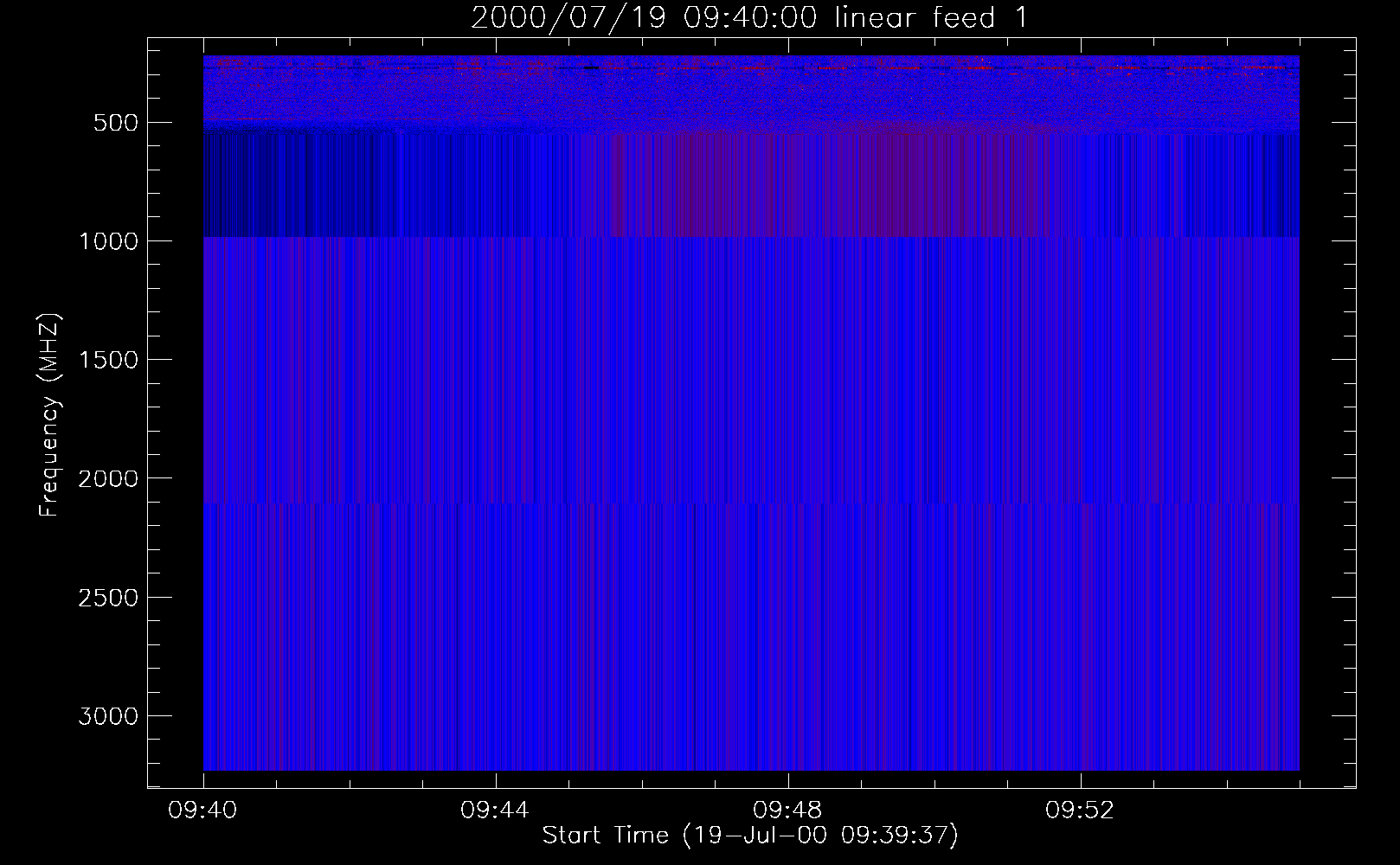The height and width of the screenshot is (865, 1400).
Task: Click the spectrogram at 2500 MHz above 09:48
Action: [788, 597]
